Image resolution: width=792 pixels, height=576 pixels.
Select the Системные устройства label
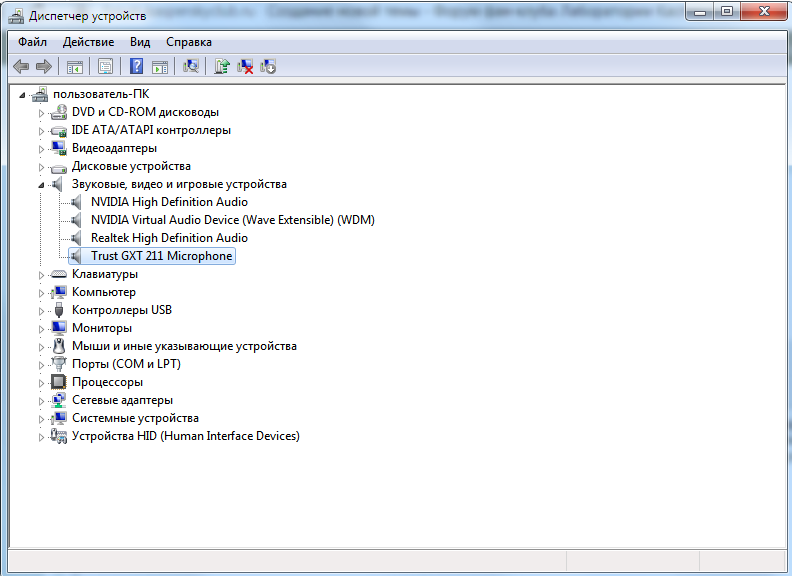[x=135, y=418]
